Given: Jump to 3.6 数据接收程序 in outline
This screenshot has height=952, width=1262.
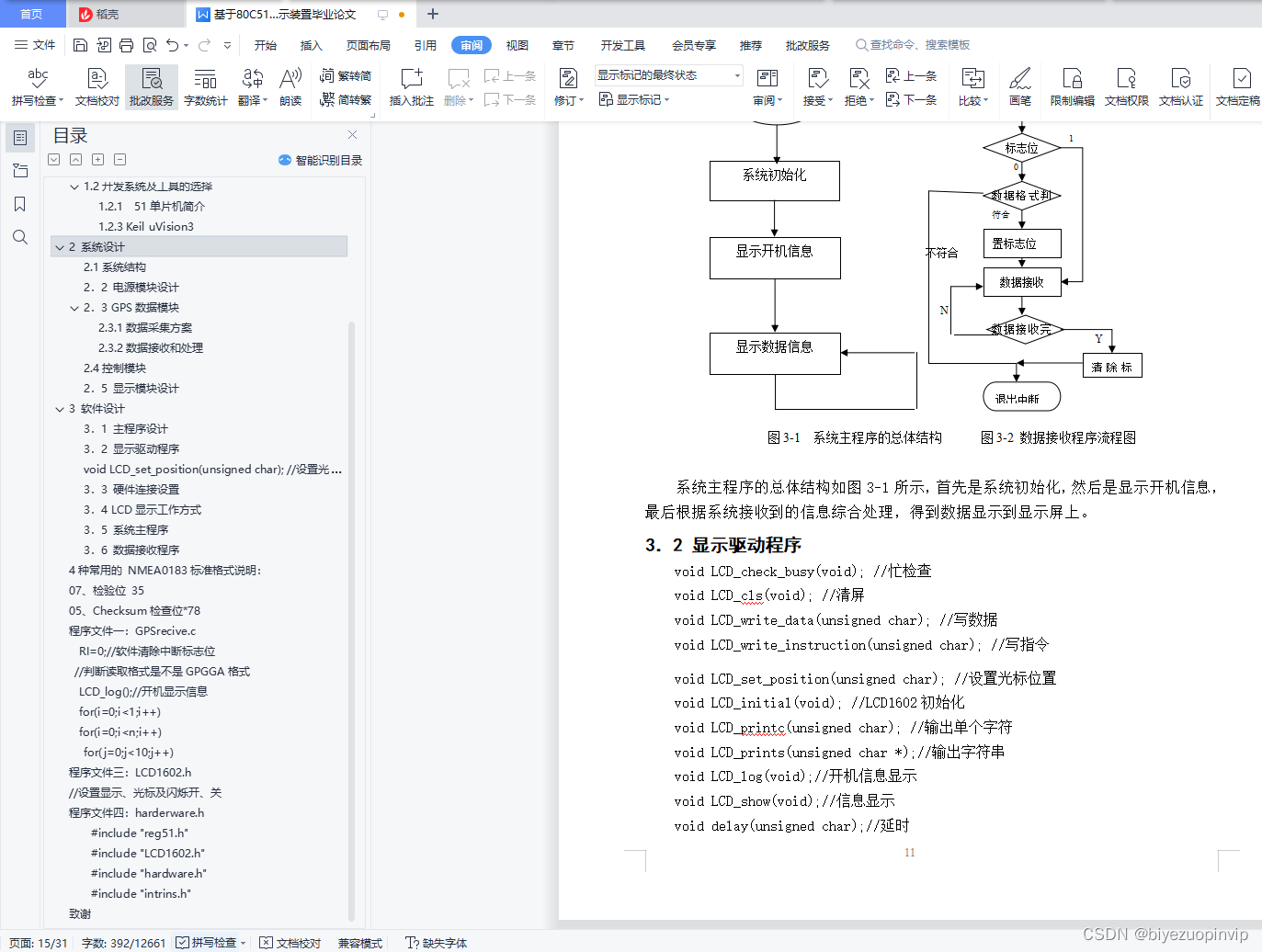Looking at the screenshot, I should click(131, 550).
